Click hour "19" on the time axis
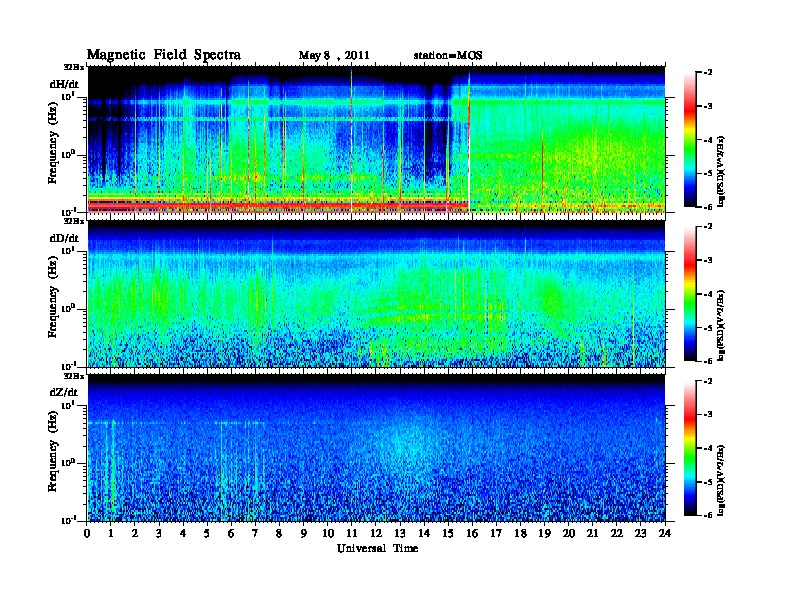 coord(544,534)
